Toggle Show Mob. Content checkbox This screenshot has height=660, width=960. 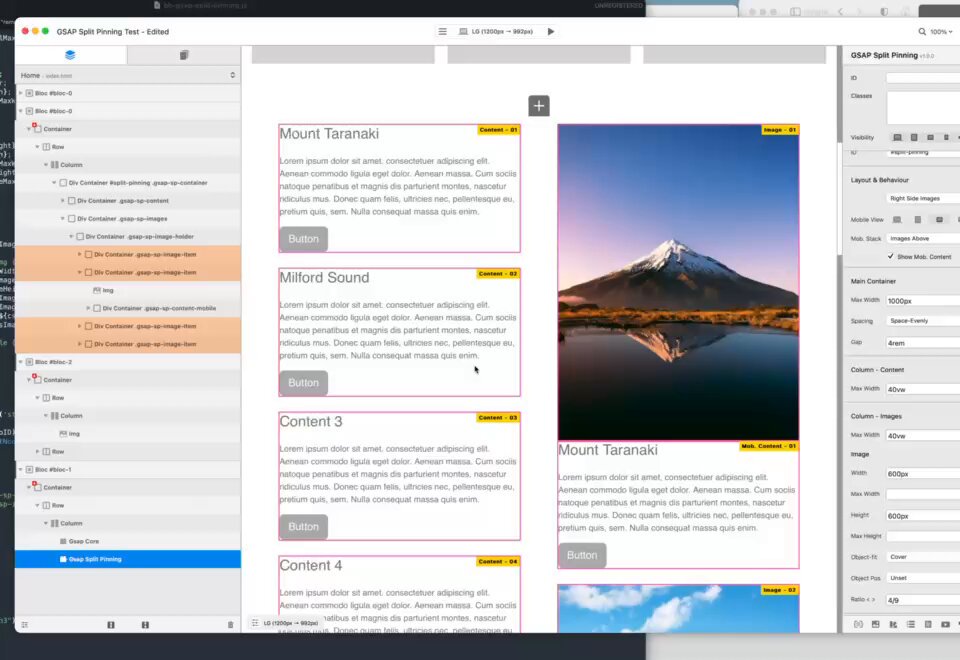(891, 257)
